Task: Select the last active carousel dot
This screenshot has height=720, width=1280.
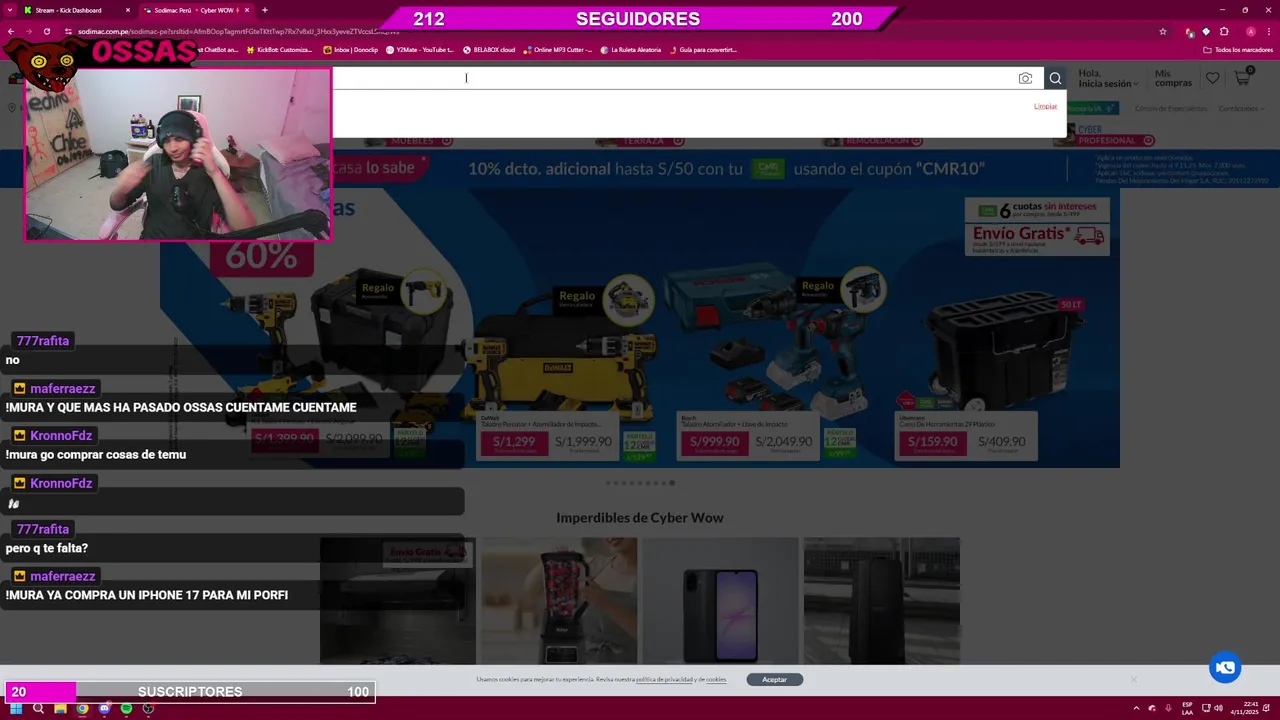Action: point(672,483)
